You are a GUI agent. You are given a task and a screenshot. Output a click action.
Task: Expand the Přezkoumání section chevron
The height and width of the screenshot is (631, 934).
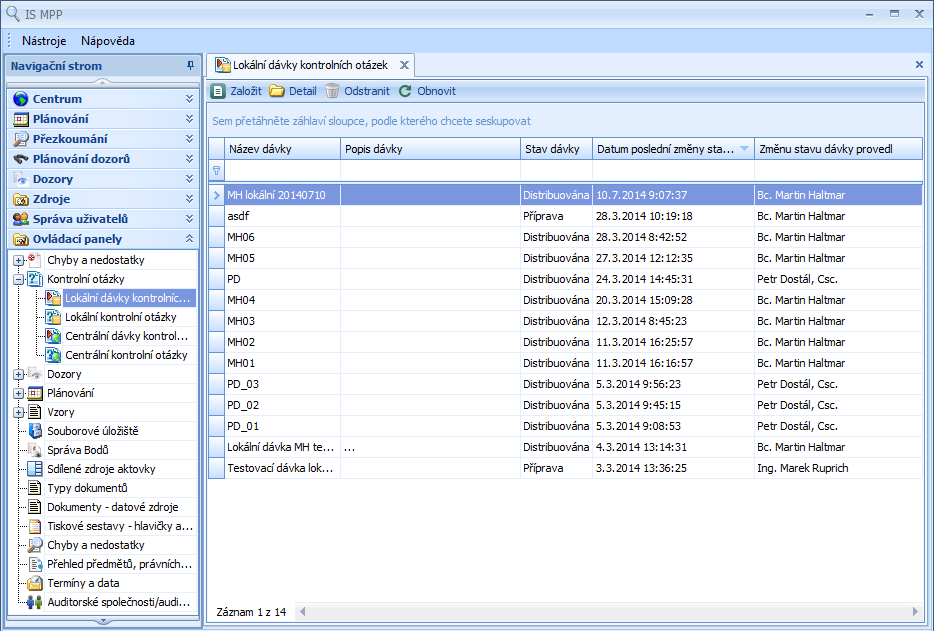(x=189, y=139)
